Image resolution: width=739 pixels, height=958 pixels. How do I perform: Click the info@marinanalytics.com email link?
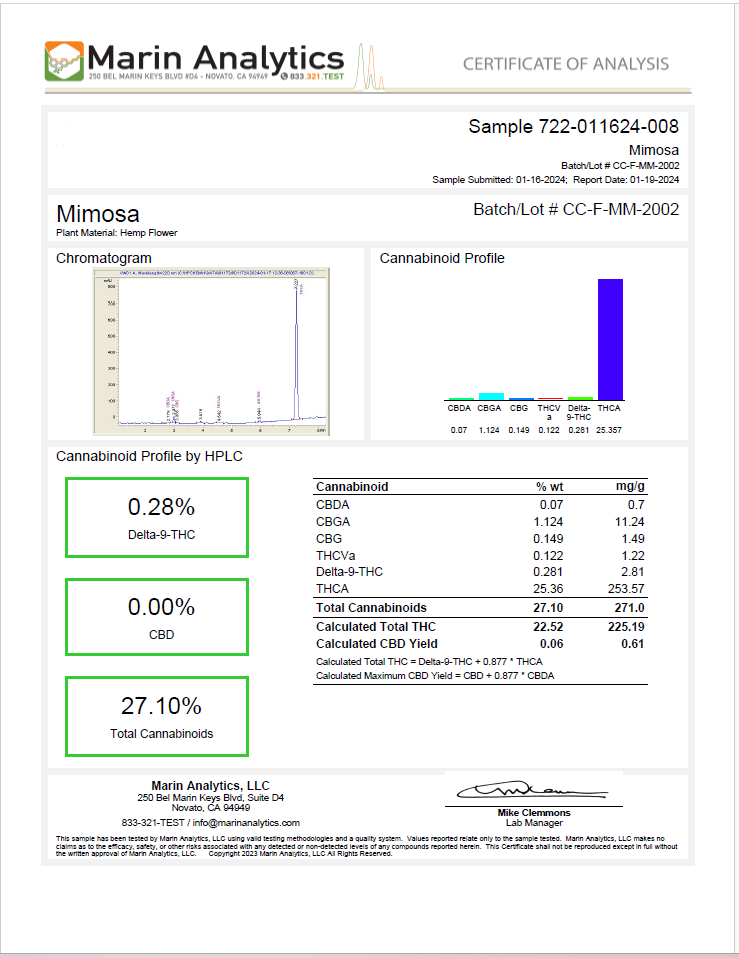tap(246, 822)
